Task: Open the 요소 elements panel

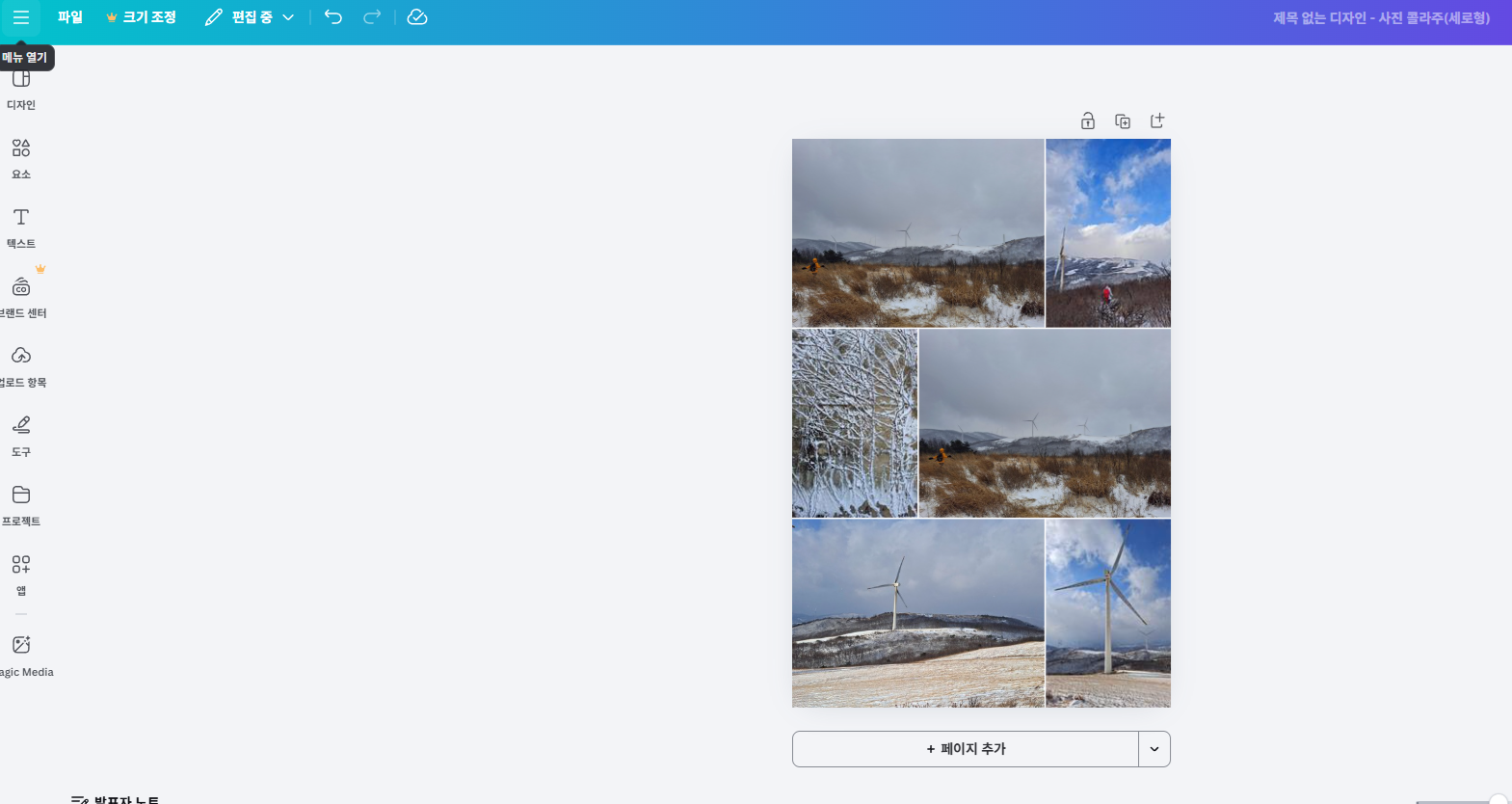Action: [x=21, y=159]
